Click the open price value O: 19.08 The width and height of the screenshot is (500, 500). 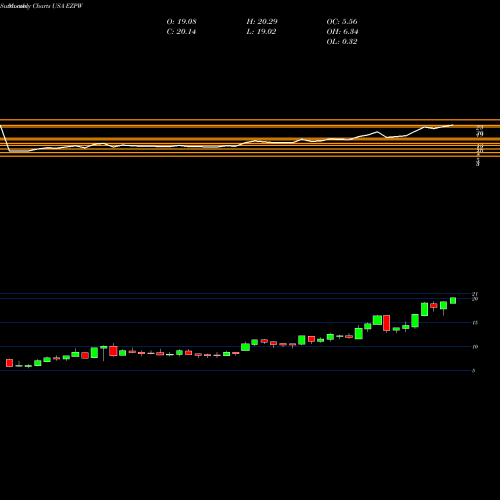pyautogui.click(x=181, y=22)
